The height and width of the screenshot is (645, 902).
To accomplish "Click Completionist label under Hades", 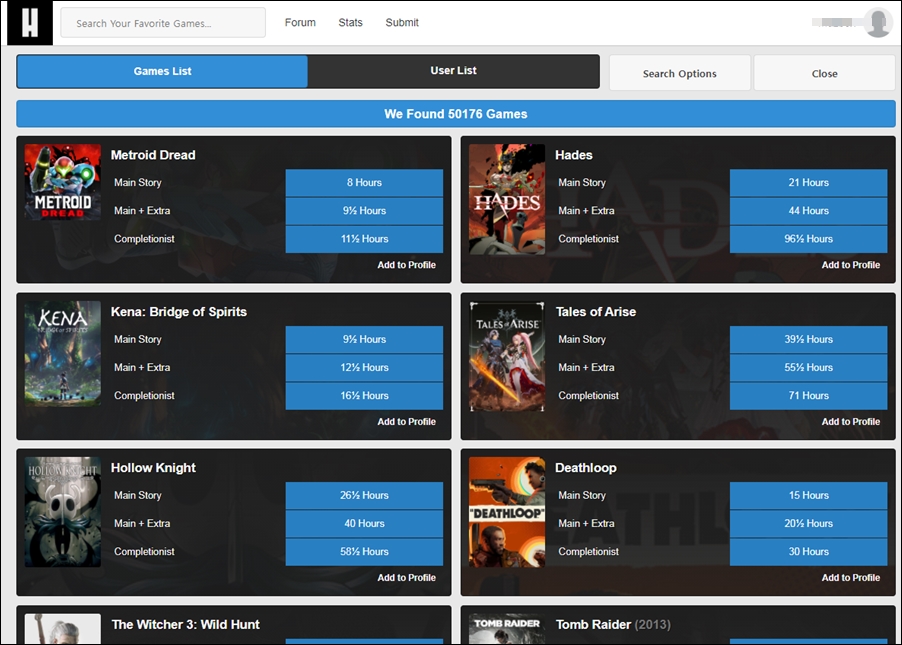I will [588, 239].
